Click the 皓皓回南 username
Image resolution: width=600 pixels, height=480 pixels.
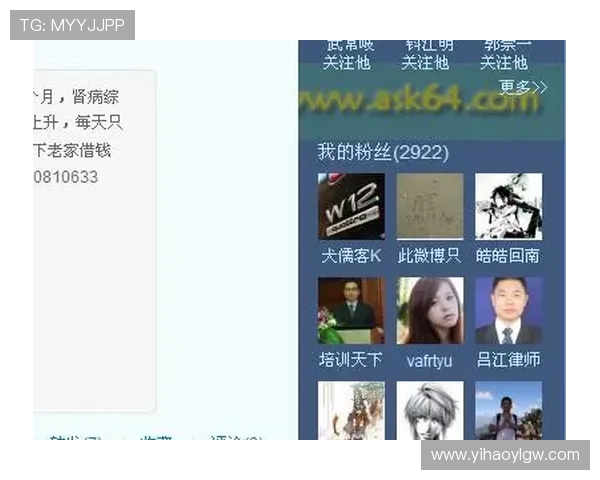508,256
